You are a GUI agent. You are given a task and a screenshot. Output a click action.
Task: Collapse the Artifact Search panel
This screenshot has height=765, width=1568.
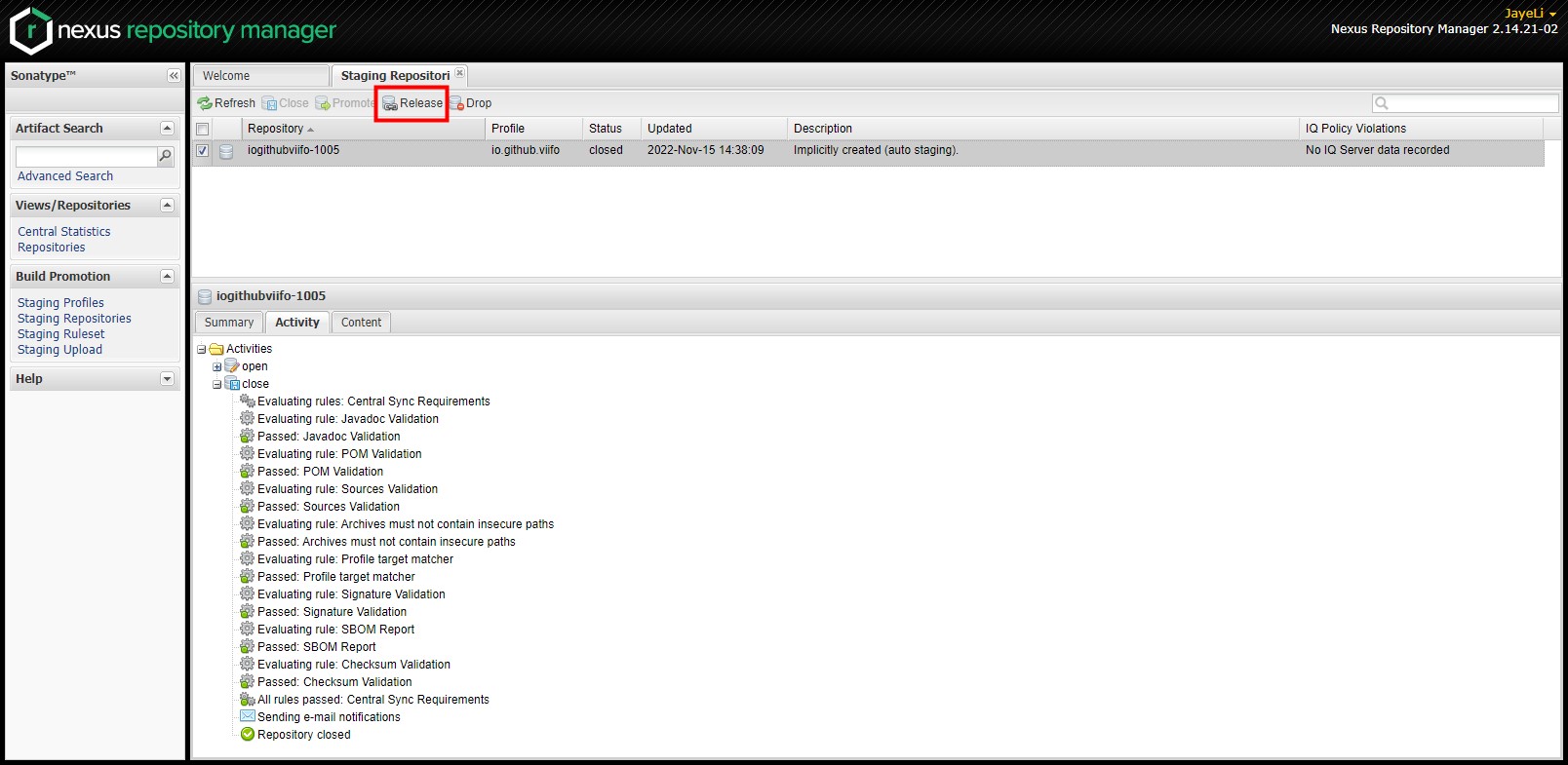[x=167, y=129]
